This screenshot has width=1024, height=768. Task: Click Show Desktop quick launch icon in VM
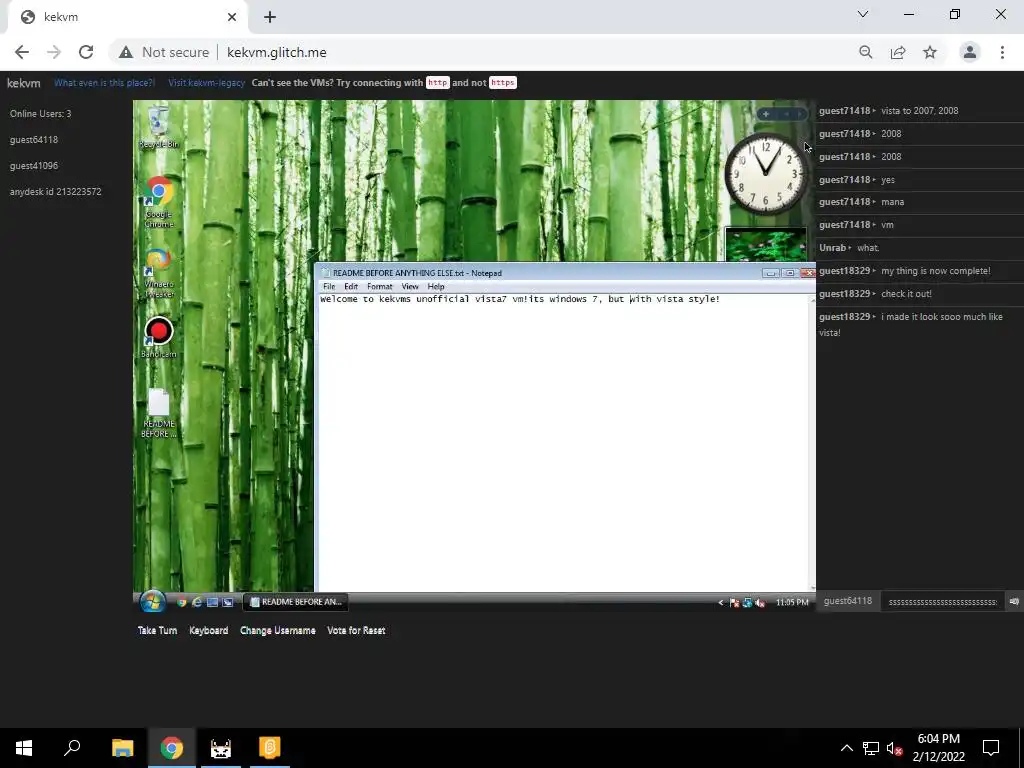[x=212, y=602]
